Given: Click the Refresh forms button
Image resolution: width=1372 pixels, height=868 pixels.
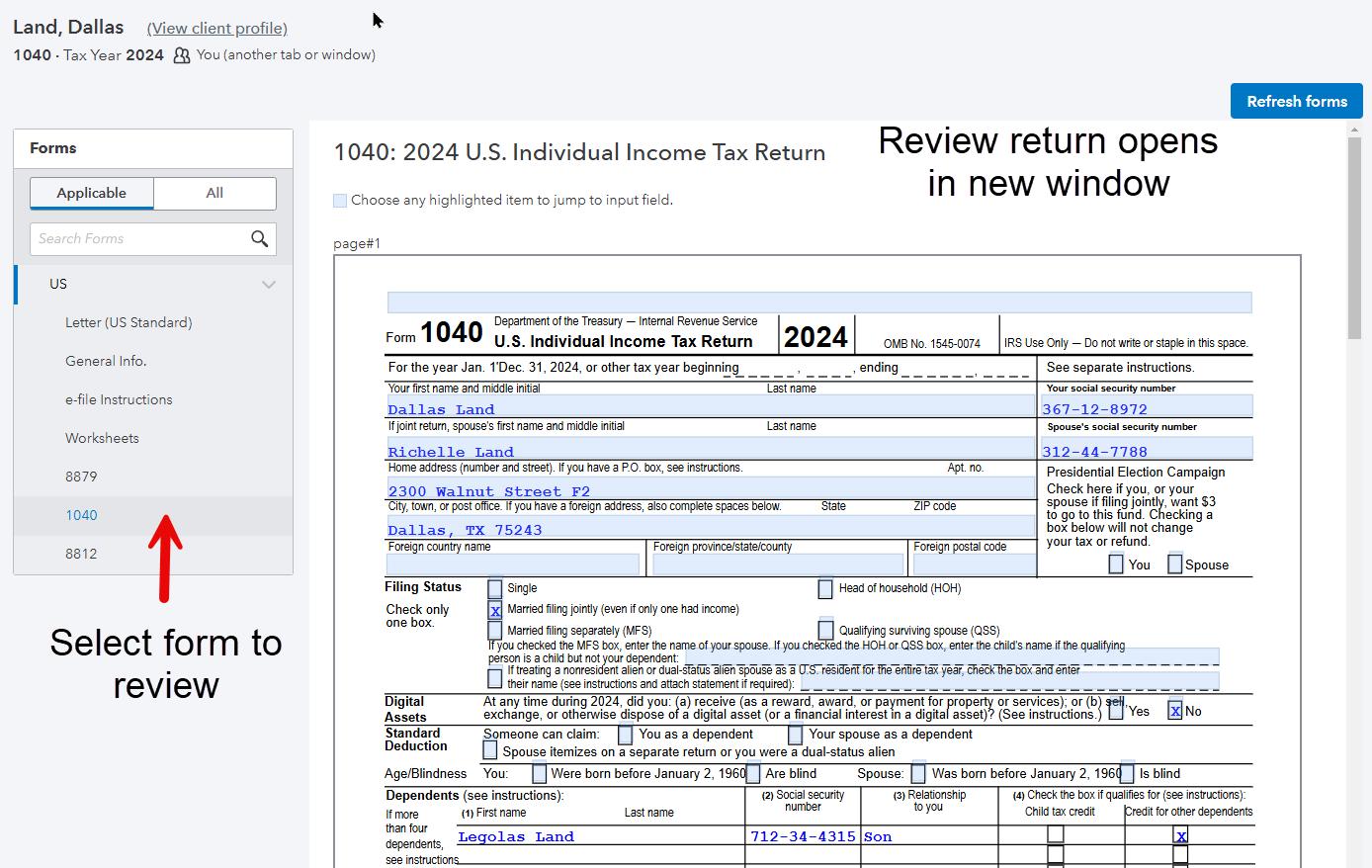Looking at the screenshot, I should [1297, 101].
